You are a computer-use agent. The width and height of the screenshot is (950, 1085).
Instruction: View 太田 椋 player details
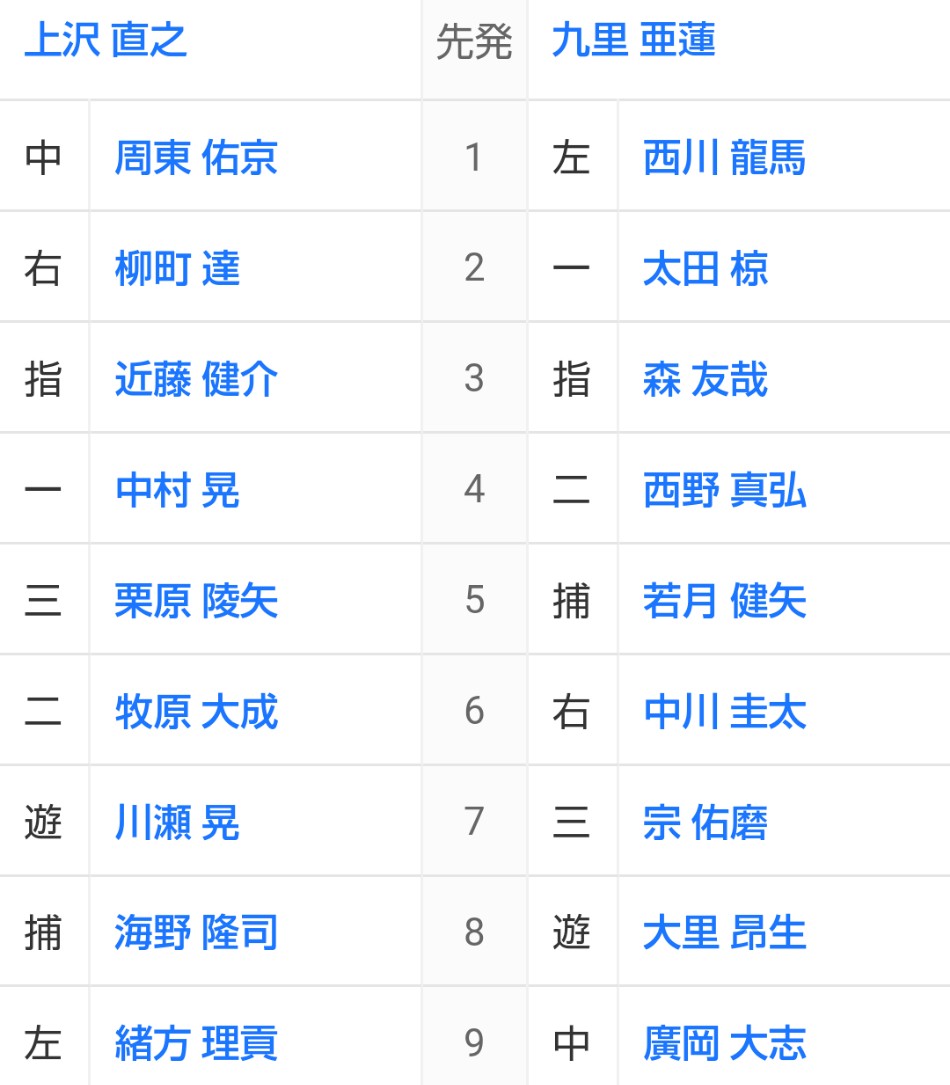[x=705, y=269]
